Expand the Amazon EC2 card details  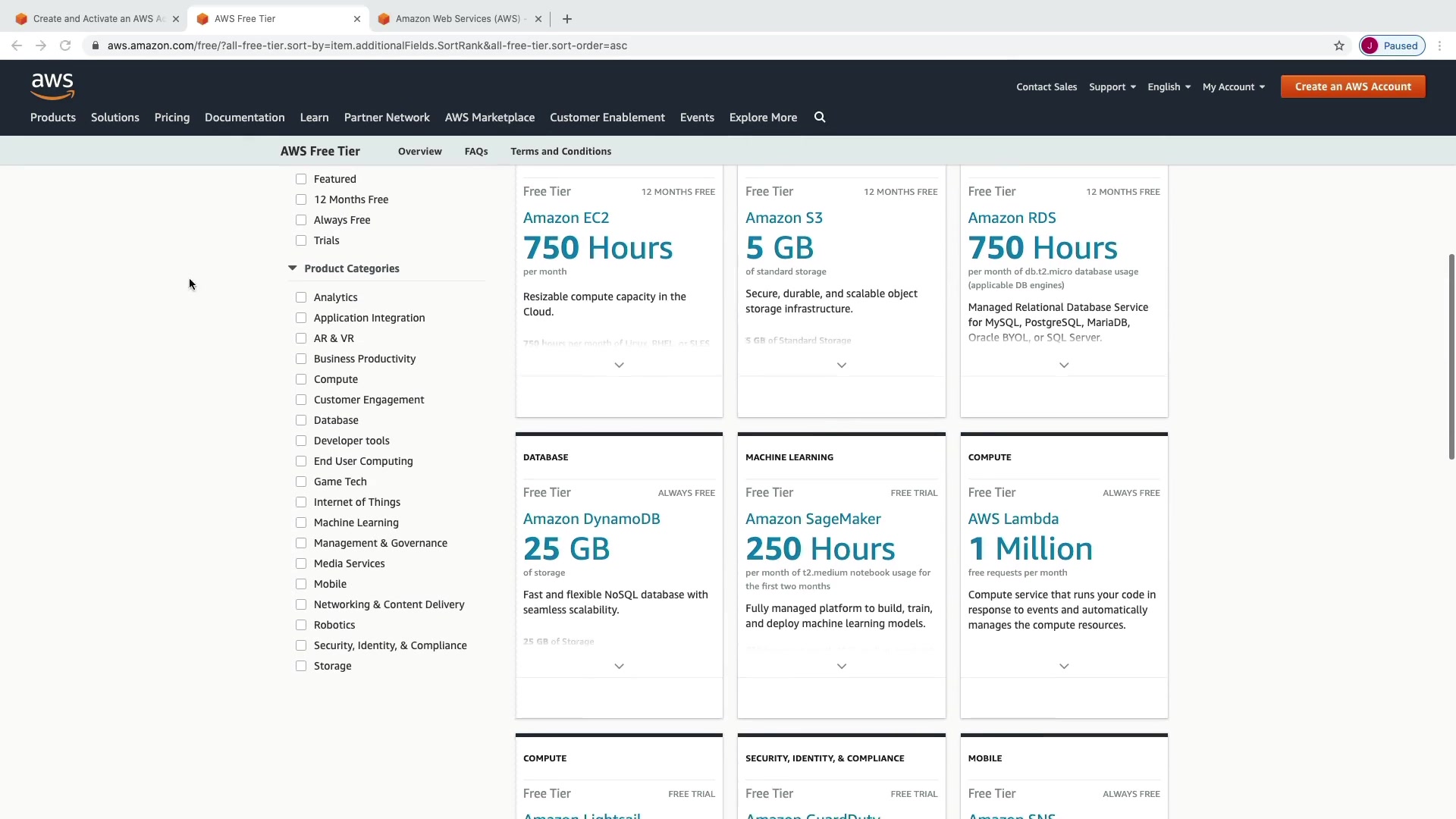(x=619, y=366)
